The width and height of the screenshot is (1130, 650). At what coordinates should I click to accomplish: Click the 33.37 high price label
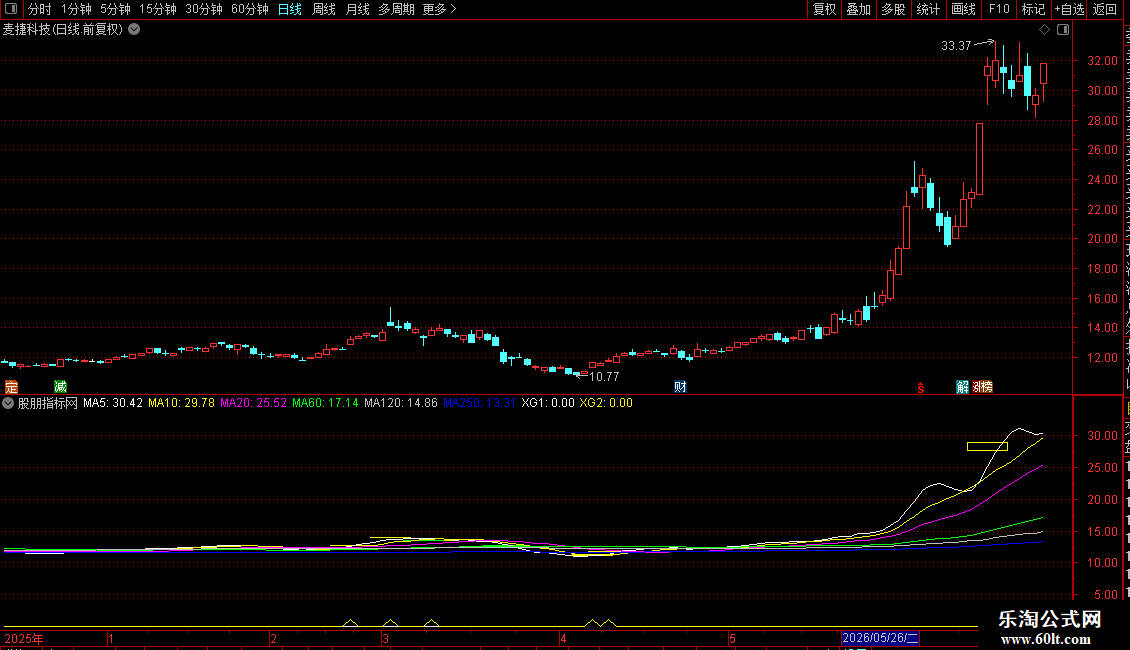pyautogui.click(x=956, y=46)
